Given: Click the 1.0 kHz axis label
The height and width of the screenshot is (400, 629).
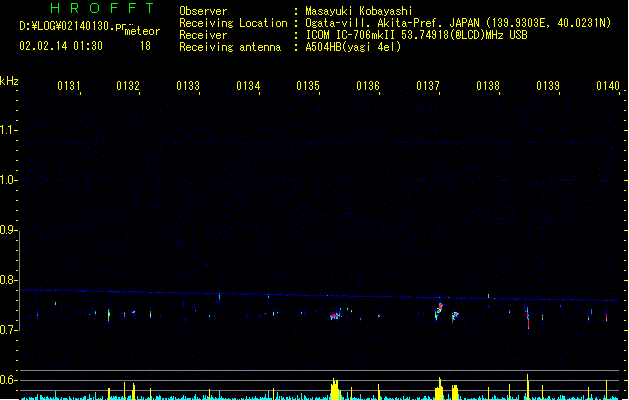Looking at the screenshot, I should click(8, 180).
